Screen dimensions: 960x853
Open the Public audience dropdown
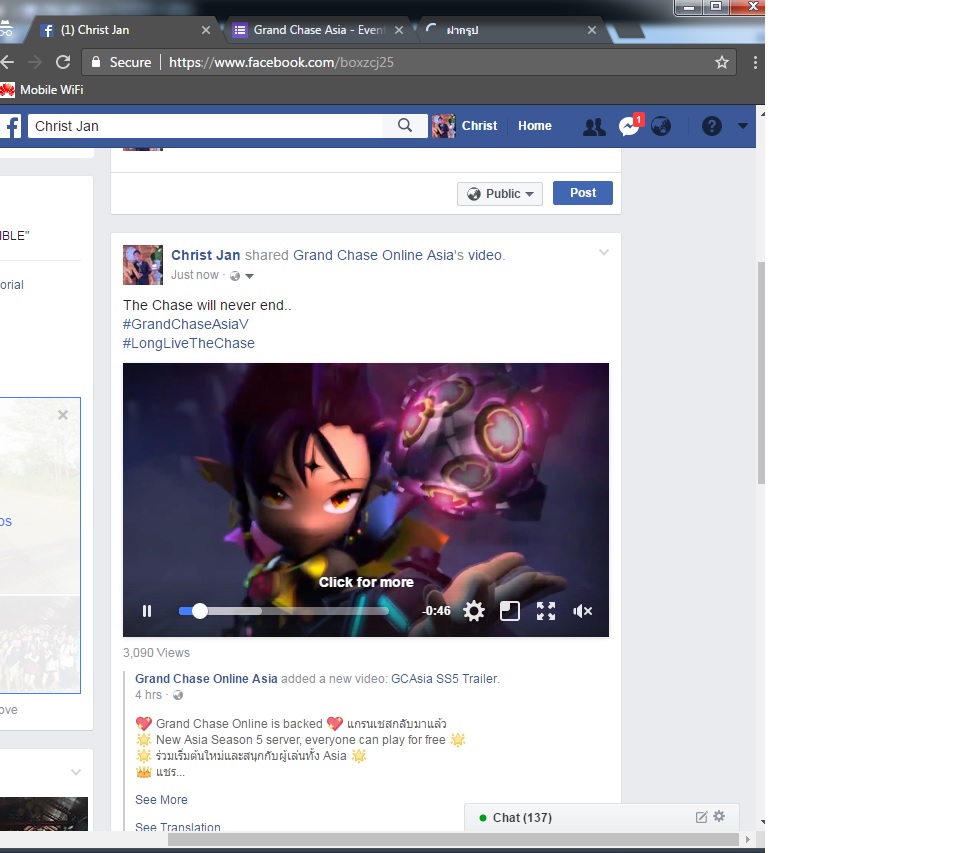(x=500, y=194)
